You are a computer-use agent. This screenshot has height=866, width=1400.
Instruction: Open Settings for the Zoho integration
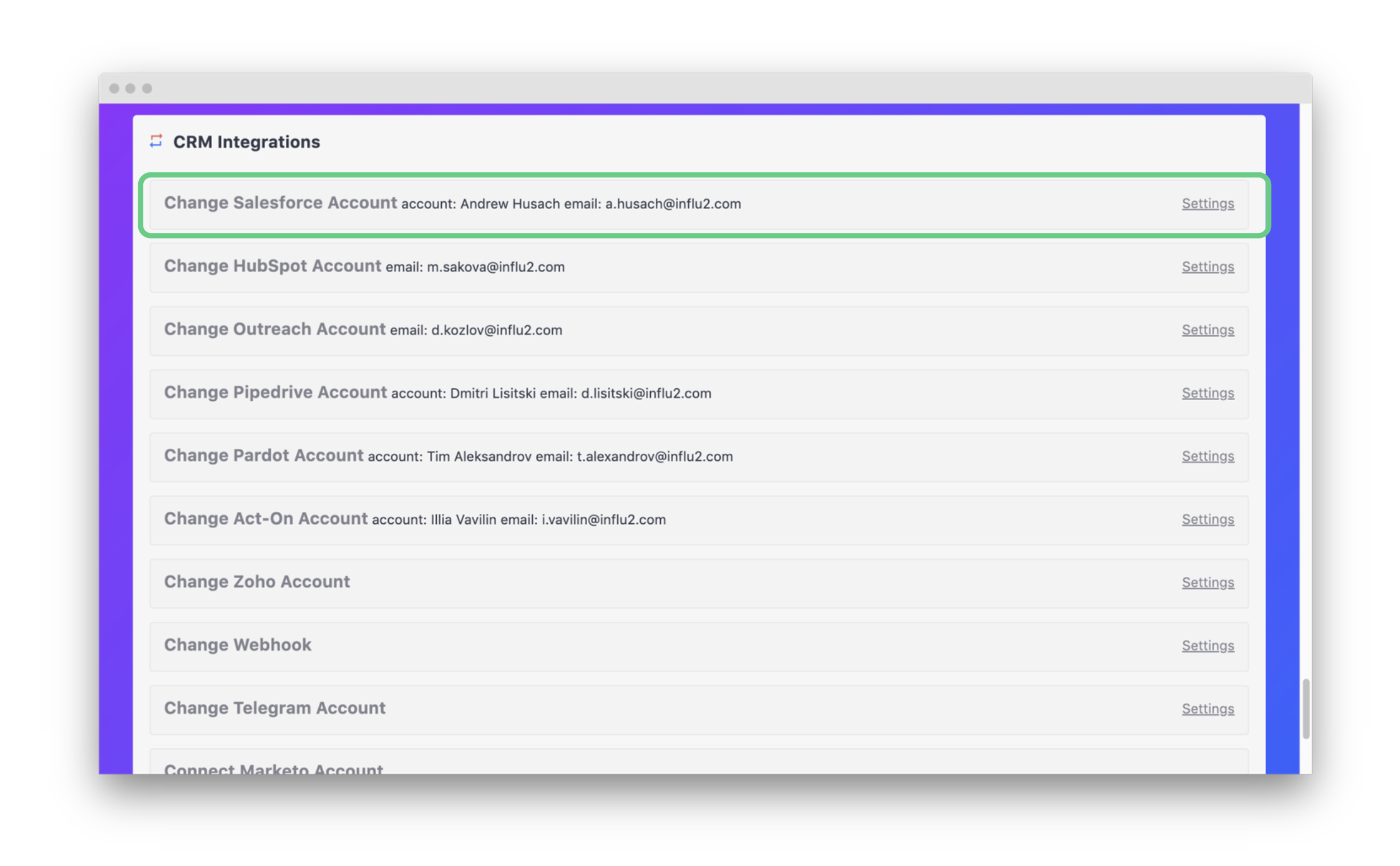1207,582
